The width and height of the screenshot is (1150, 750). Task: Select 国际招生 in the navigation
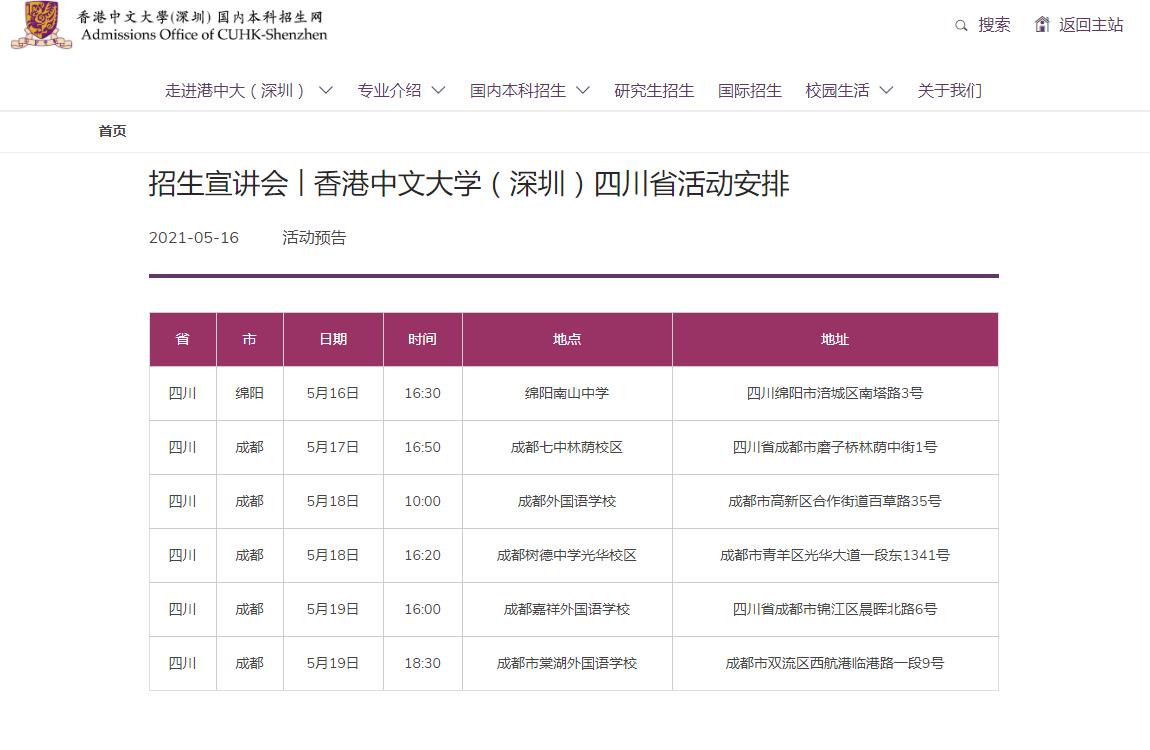pyautogui.click(x=749, y=90)
